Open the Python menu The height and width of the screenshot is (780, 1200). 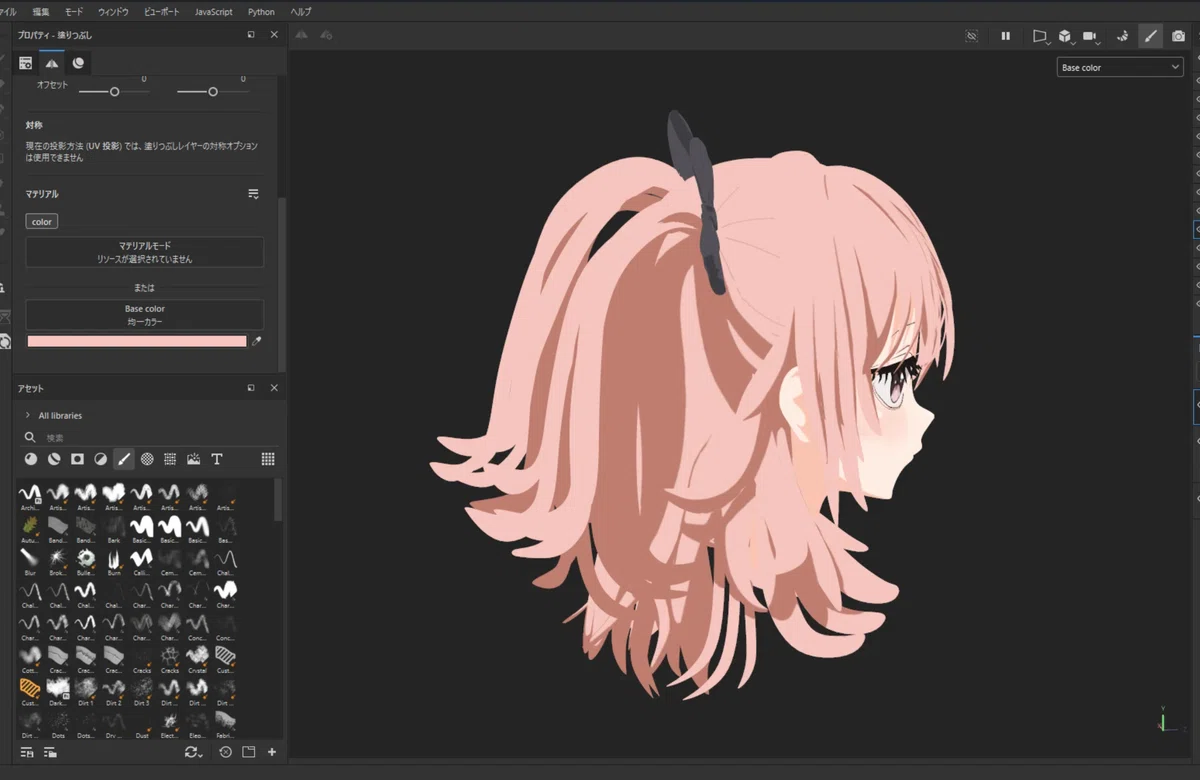click(261, 12)
